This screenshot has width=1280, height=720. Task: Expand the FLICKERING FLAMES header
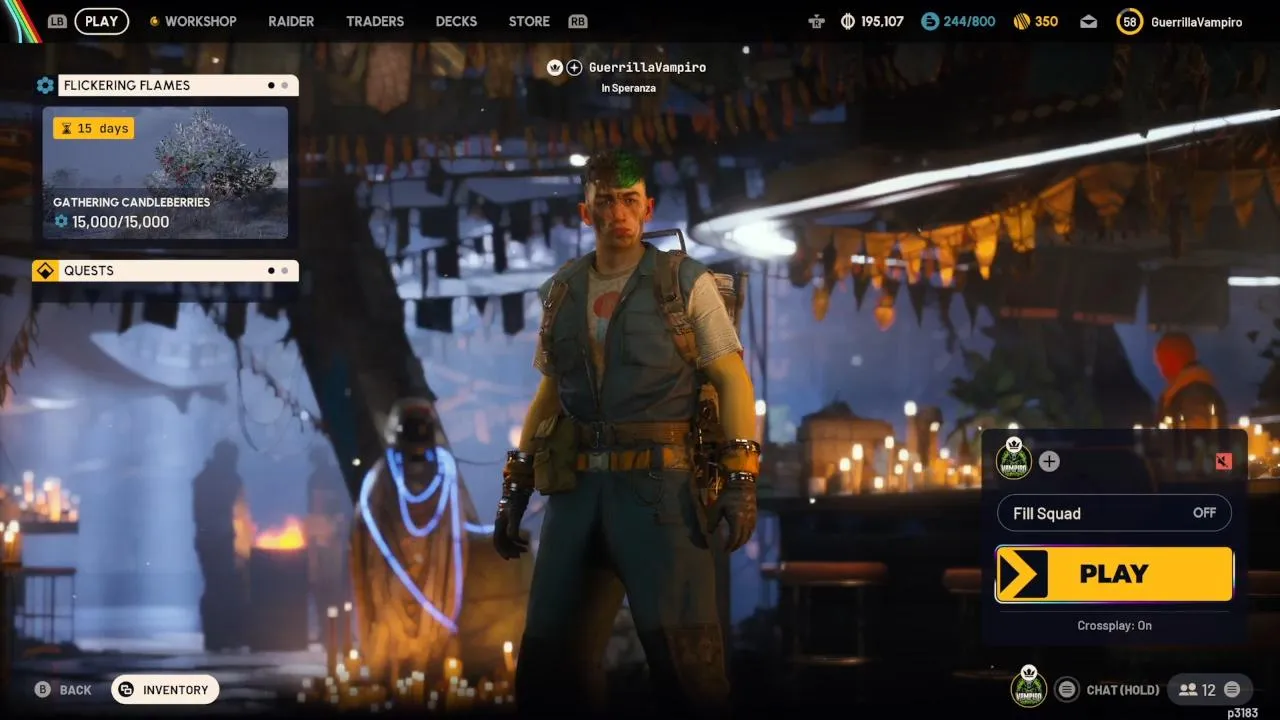pyautogui.click(x=178, y=85)
